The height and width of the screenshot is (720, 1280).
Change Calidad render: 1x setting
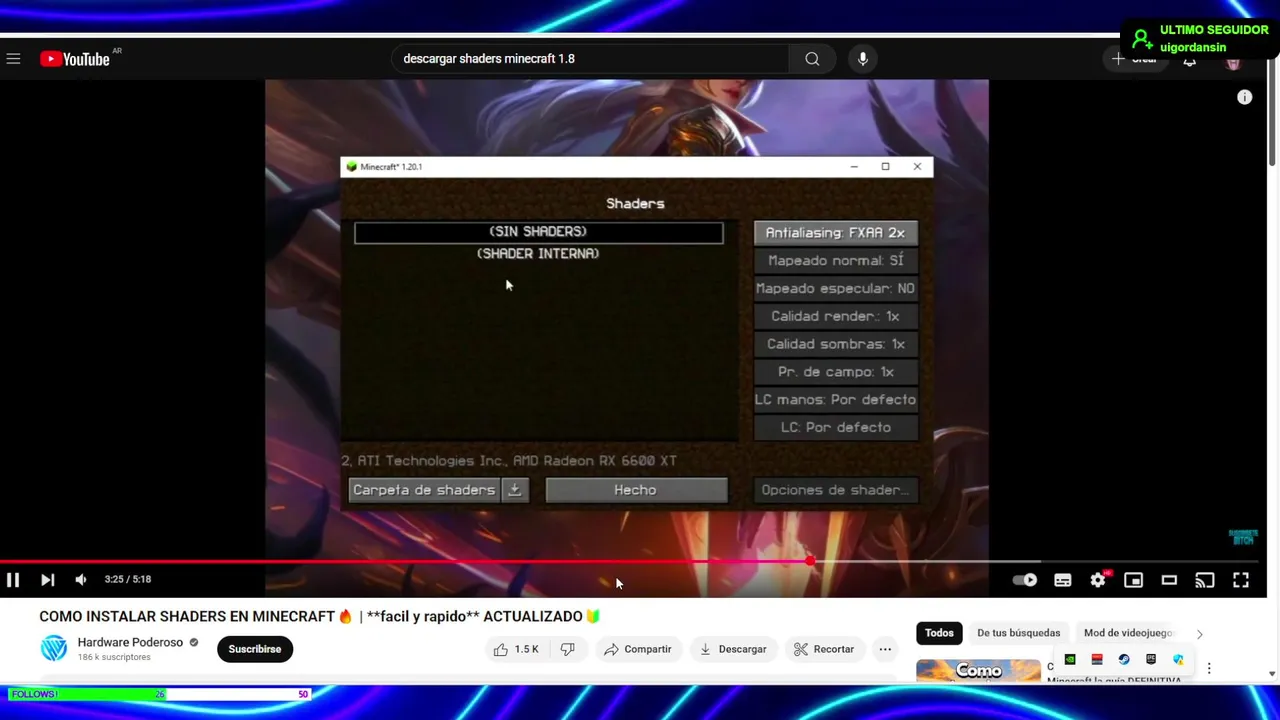[x=835, y=316]
